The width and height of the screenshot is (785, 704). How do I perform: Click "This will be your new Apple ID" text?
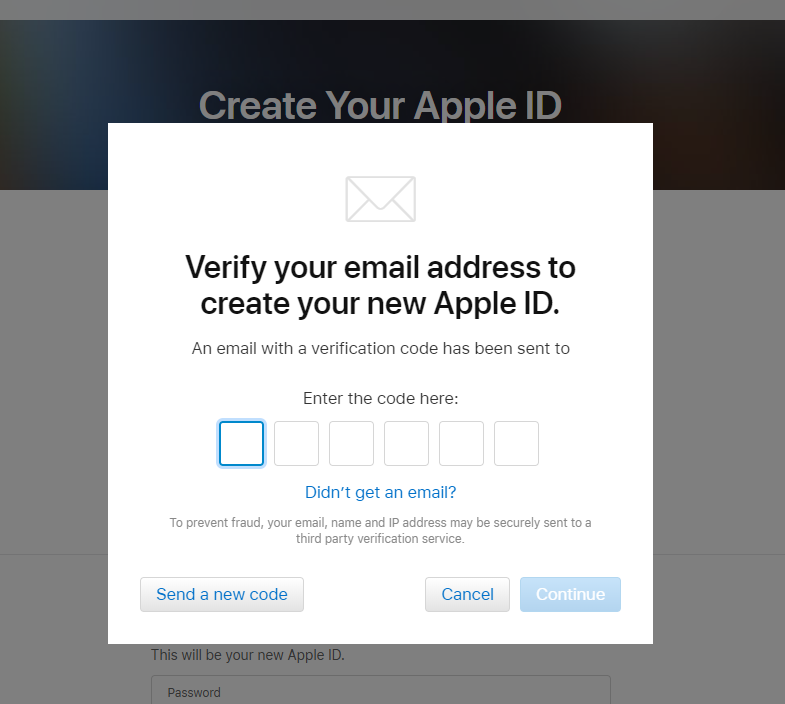(x=248, y=655)
